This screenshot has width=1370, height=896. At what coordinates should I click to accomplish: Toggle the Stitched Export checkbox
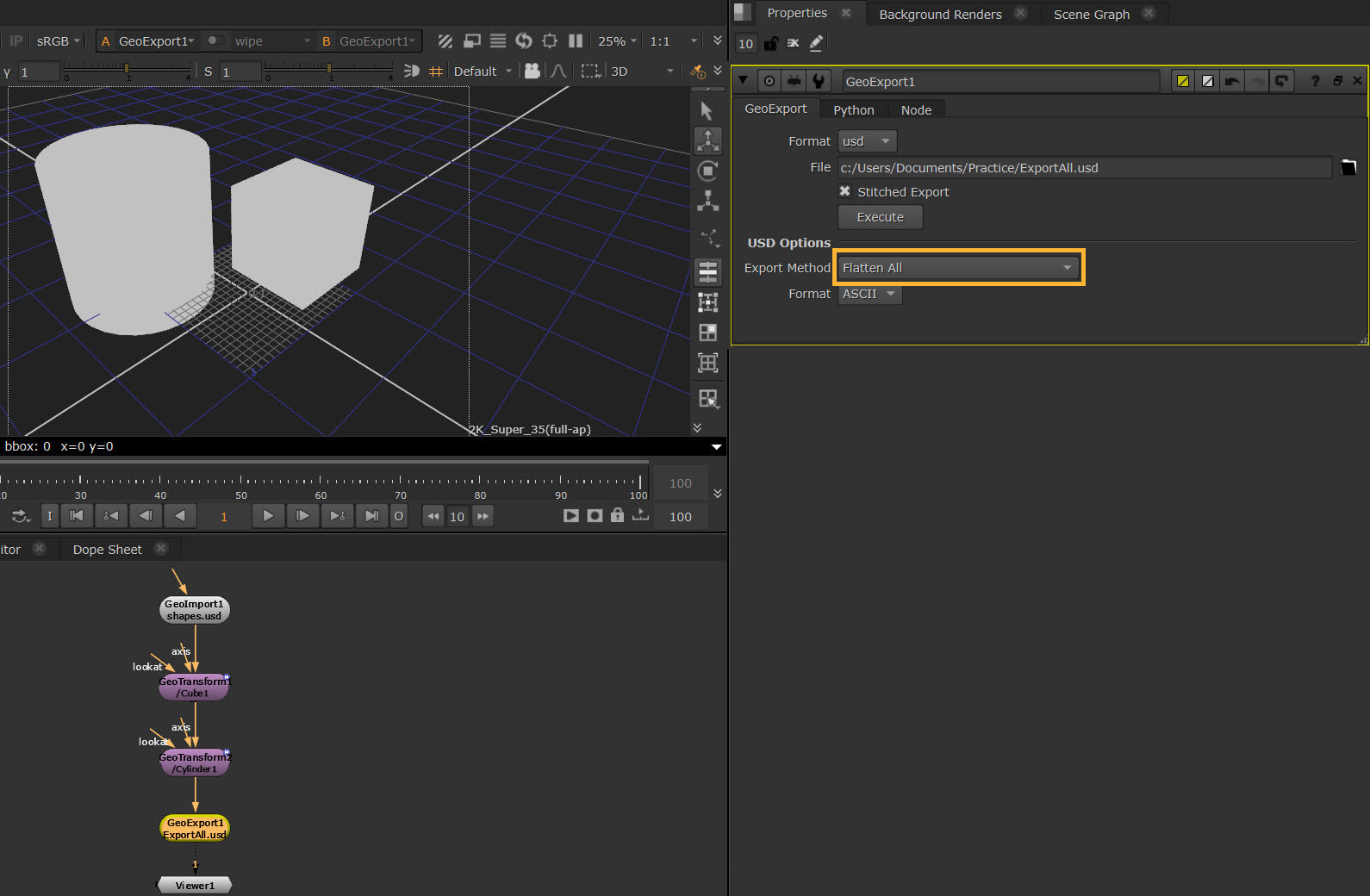pos(844,191)
